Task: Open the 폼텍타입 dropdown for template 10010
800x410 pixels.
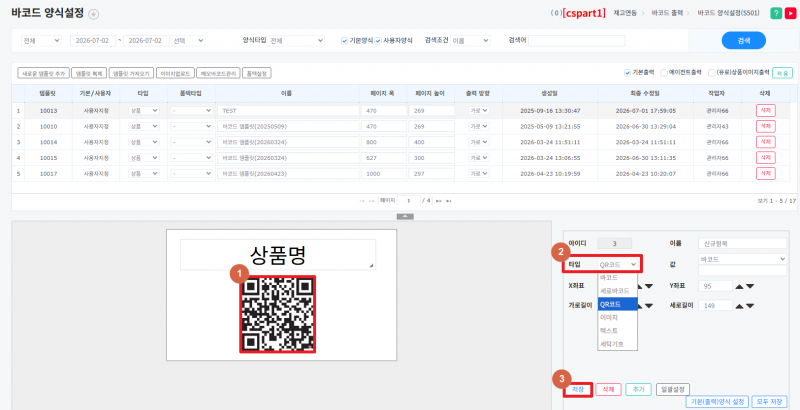Action: [191, 126]
